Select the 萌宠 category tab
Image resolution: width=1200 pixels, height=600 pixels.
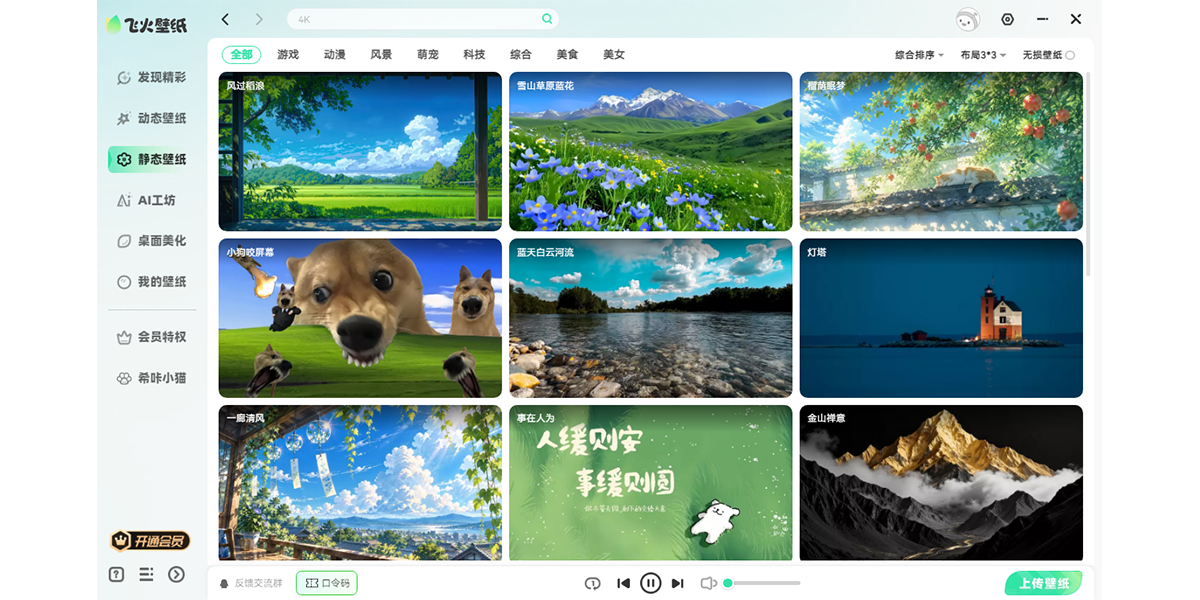[x=428, y=55]
